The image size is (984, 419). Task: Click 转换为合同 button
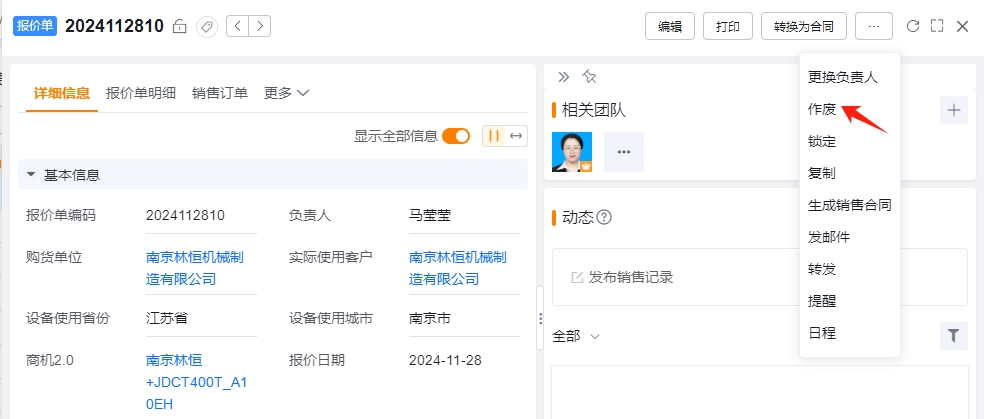(x=804, y=26)
